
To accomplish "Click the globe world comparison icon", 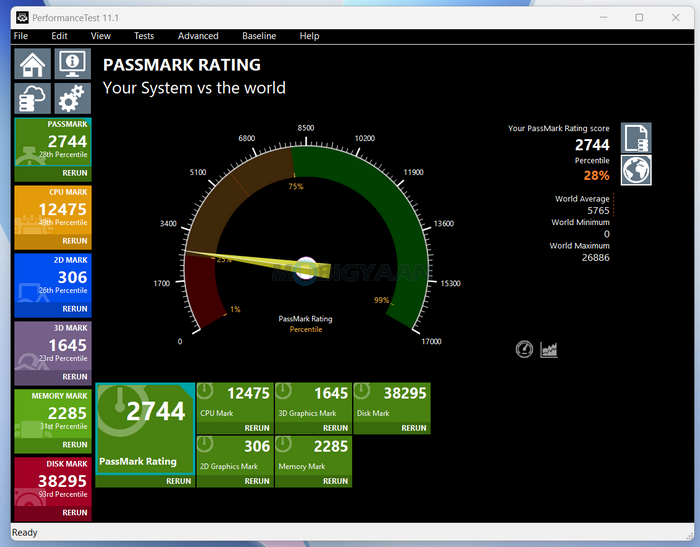I will (636, 170).
